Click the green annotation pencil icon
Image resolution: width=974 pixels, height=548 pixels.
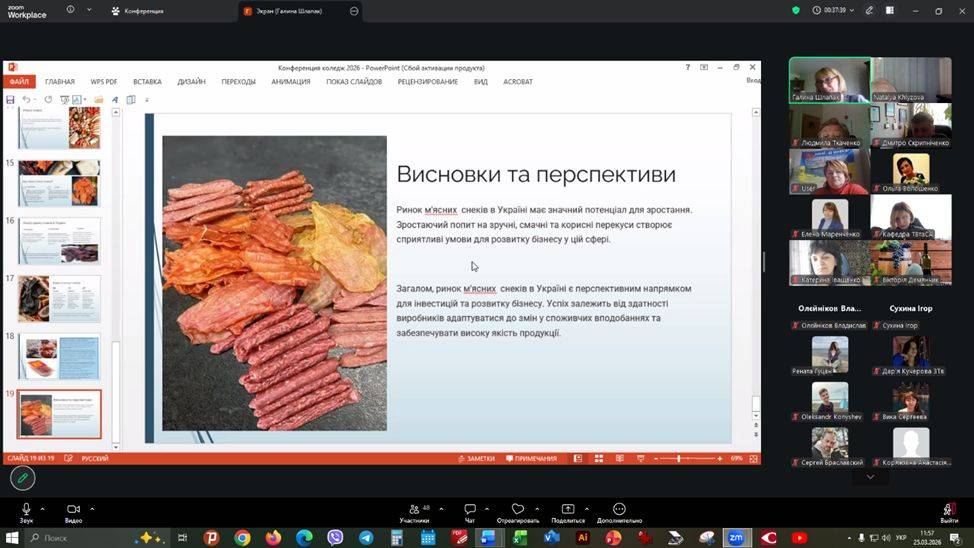(22, 479)
